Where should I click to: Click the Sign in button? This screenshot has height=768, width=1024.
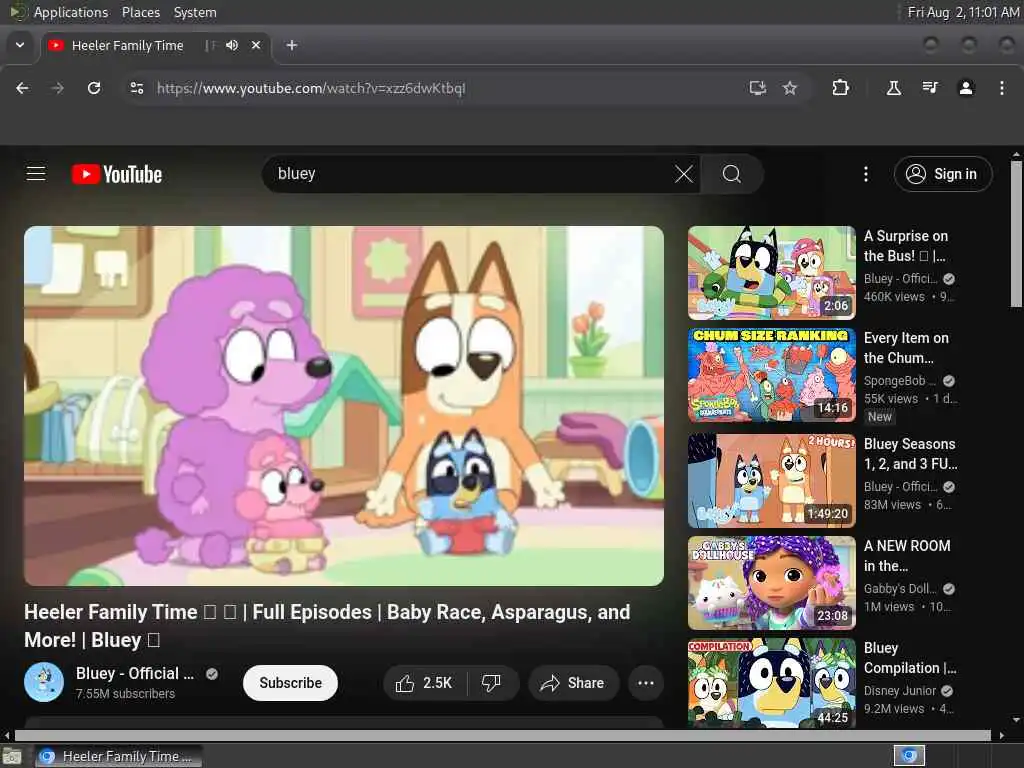tap(943, 174)
